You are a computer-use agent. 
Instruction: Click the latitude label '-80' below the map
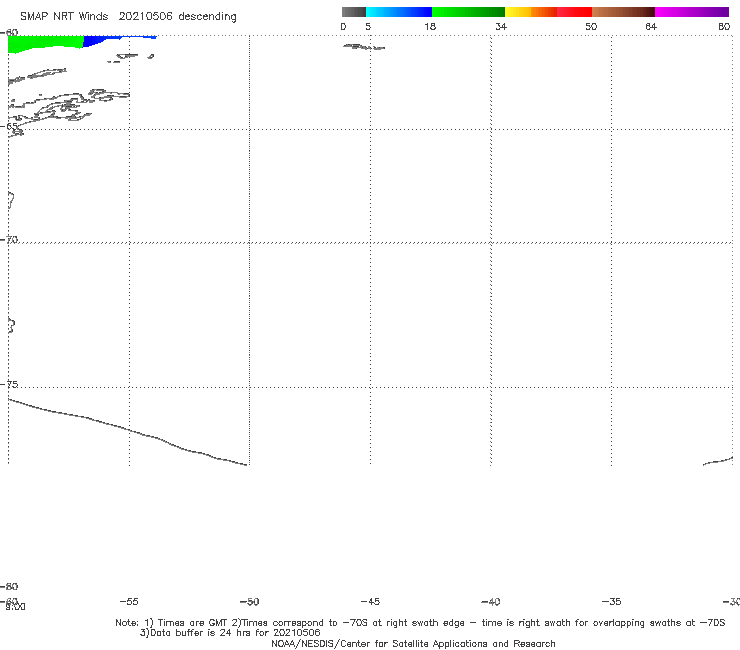click(x=9, y=586)
